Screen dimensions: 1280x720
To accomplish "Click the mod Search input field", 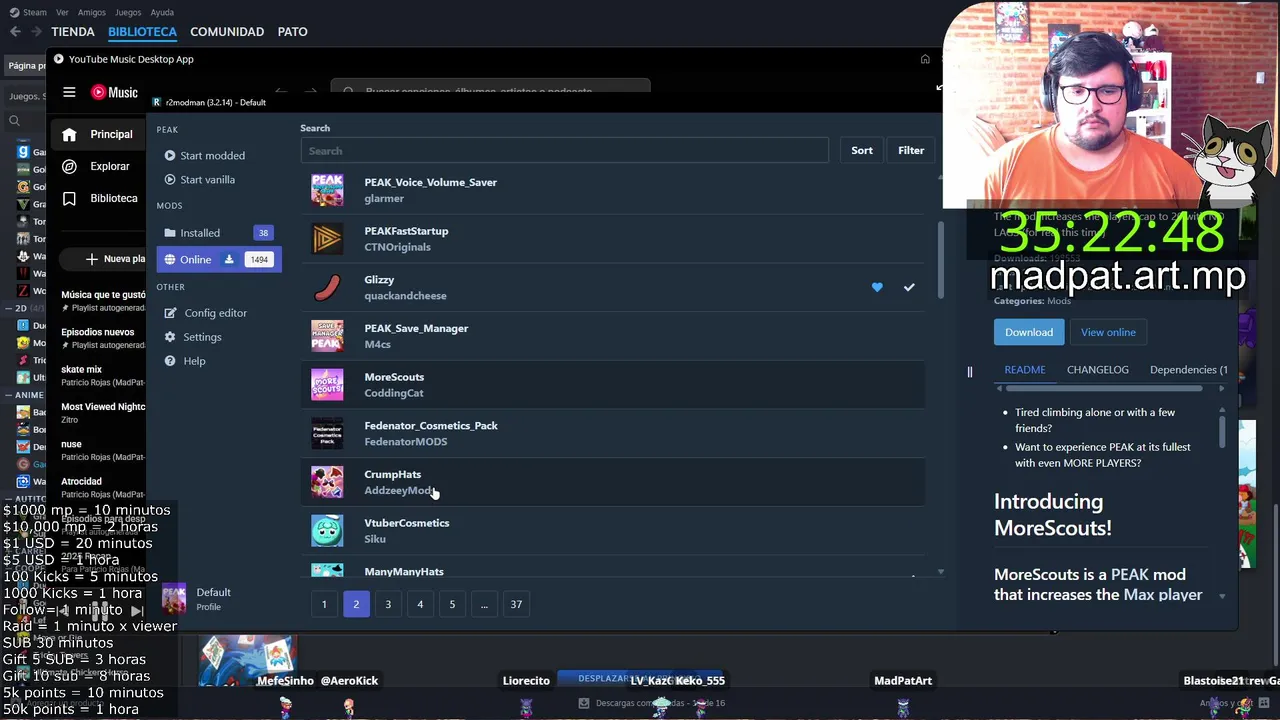I will coord(564,151).
